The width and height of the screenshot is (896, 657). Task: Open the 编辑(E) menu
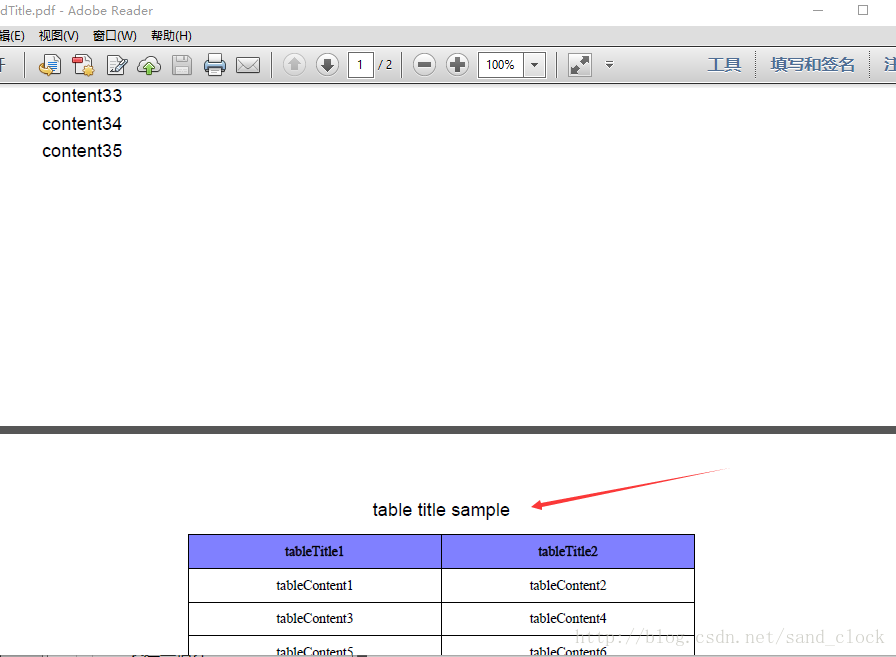(x=12, y=35)
